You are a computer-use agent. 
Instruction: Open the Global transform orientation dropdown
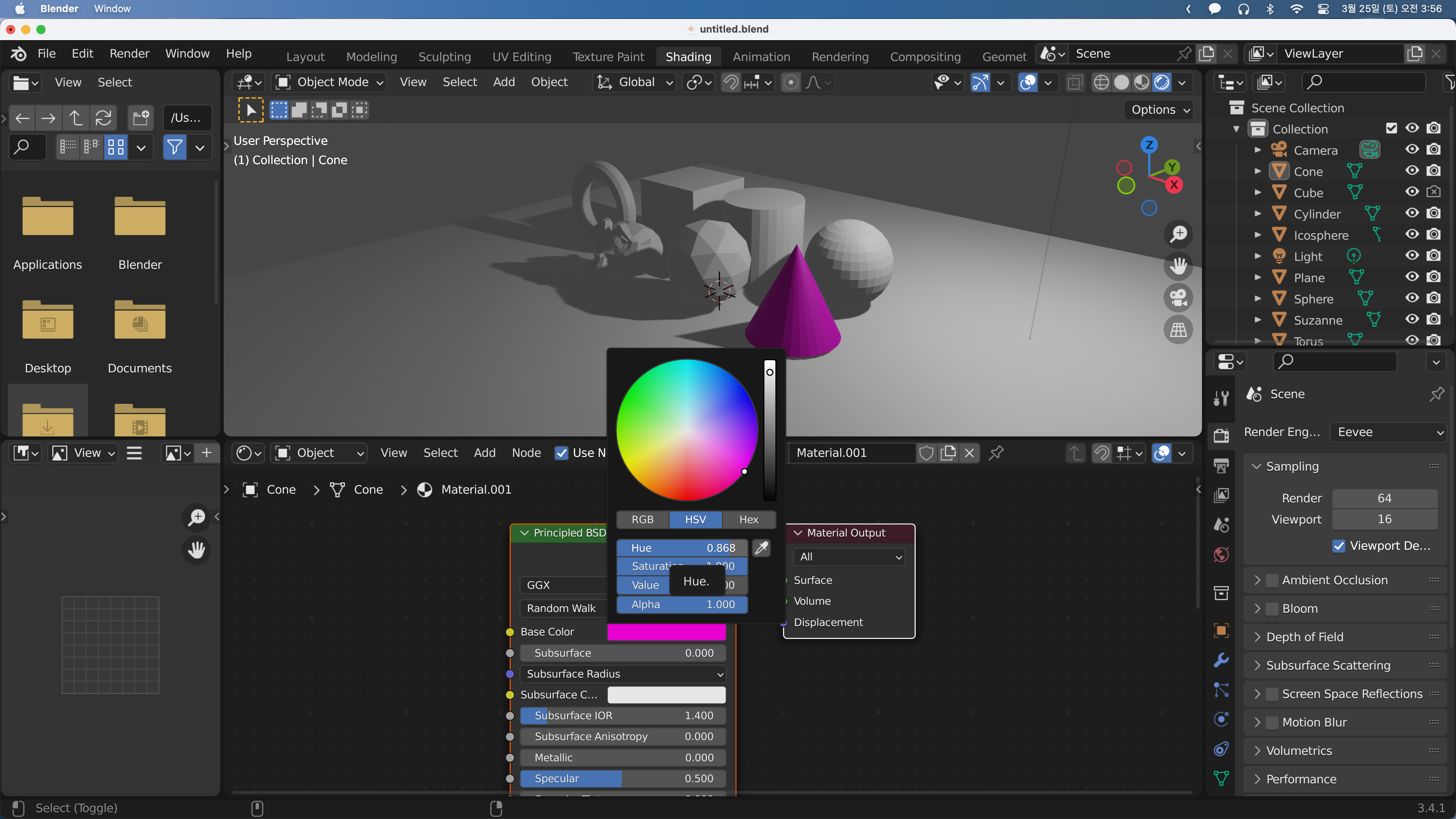(x=634, y=83)
